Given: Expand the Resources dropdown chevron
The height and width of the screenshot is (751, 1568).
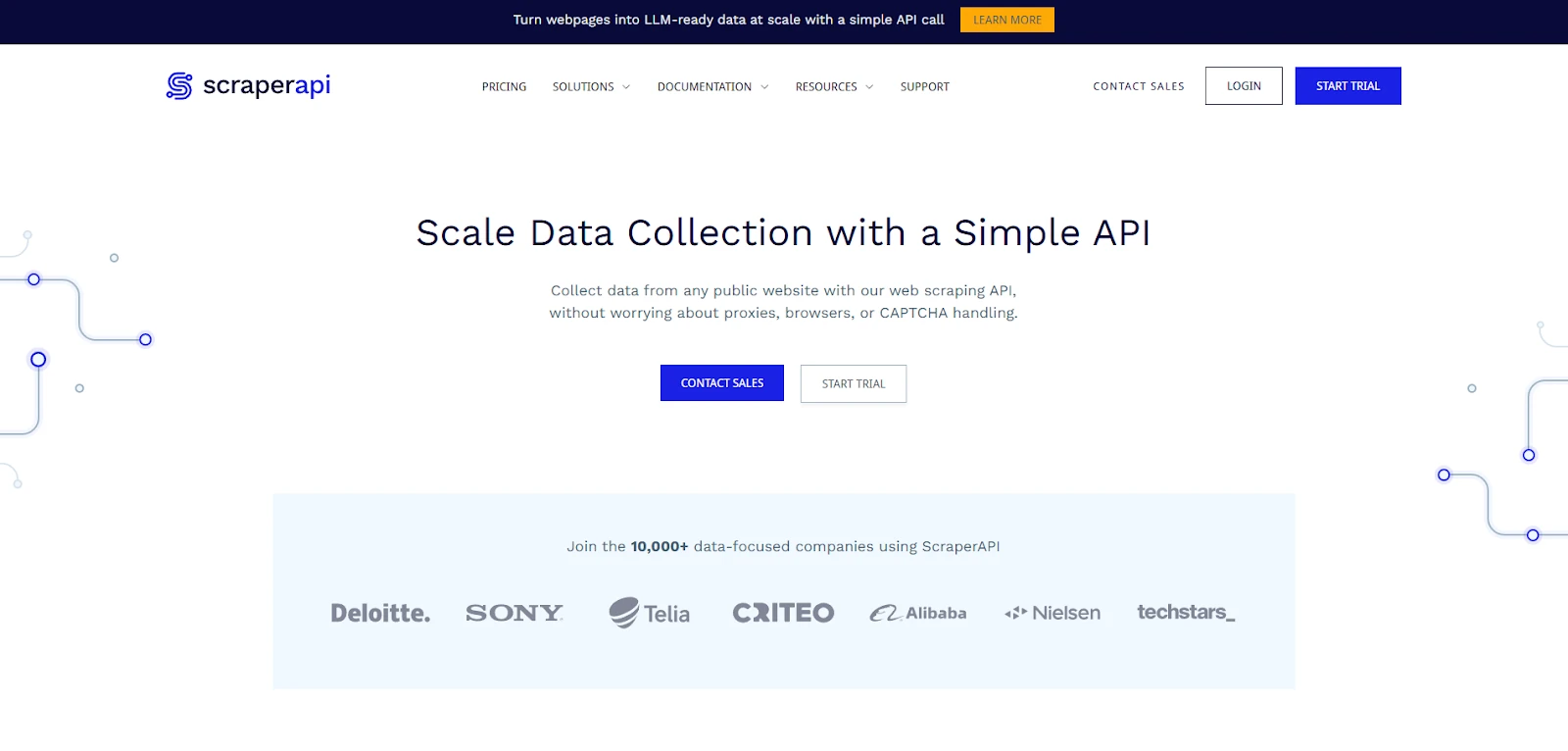Looking at the screenshot, I should (x=869, y=87).
